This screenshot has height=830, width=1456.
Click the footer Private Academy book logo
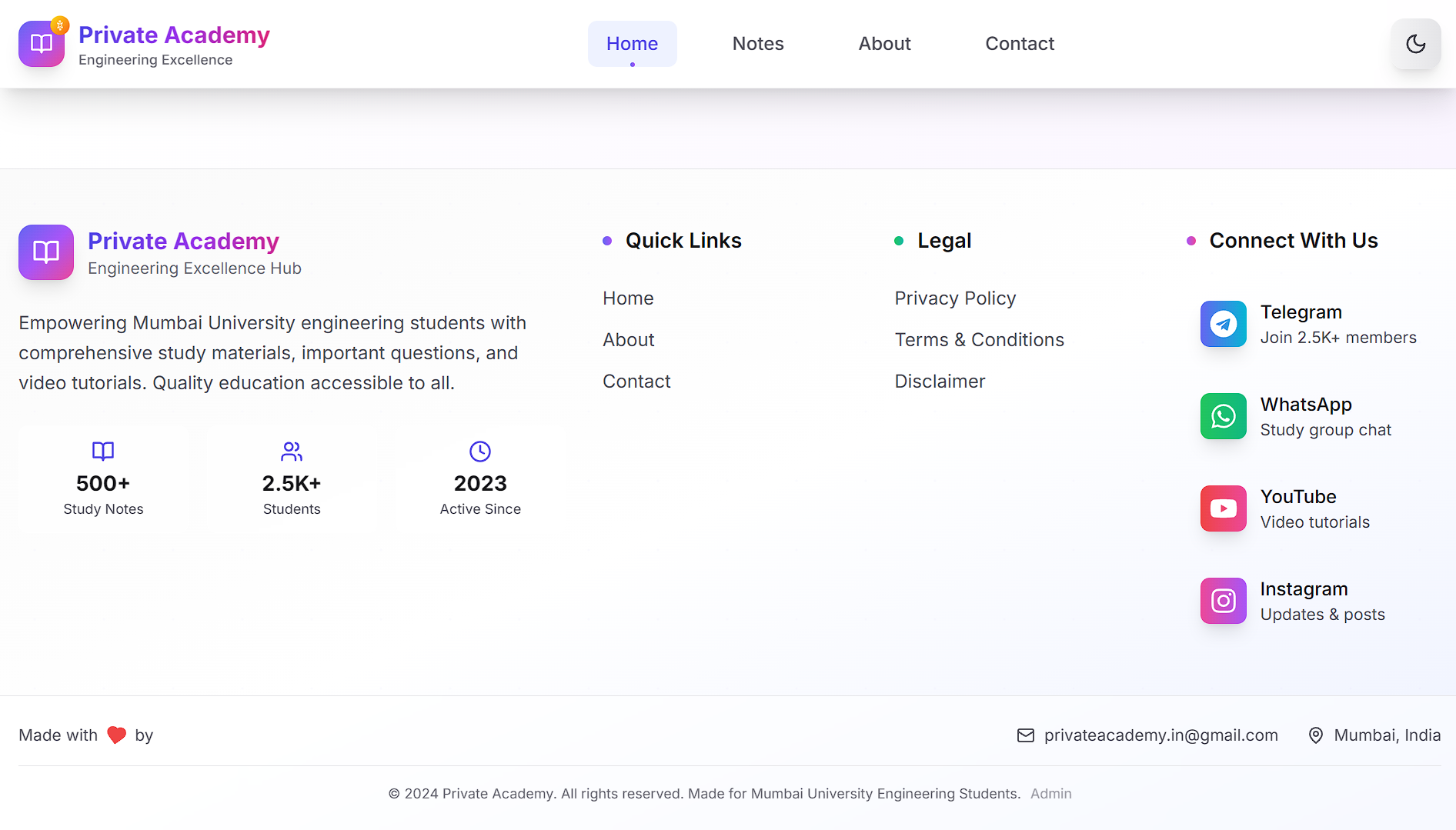[x=46, y=252]
